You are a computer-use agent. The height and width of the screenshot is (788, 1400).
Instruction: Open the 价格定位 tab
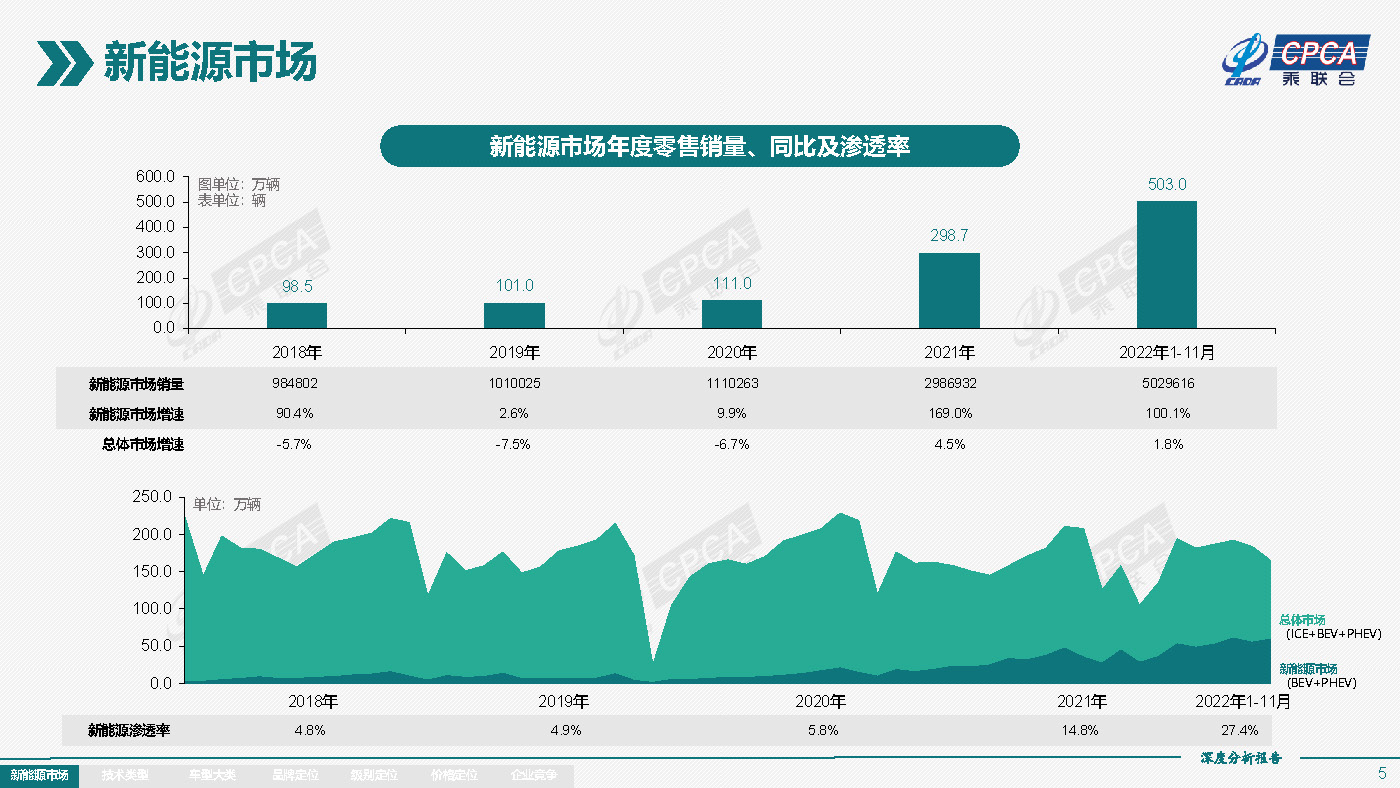coord(454,775)
